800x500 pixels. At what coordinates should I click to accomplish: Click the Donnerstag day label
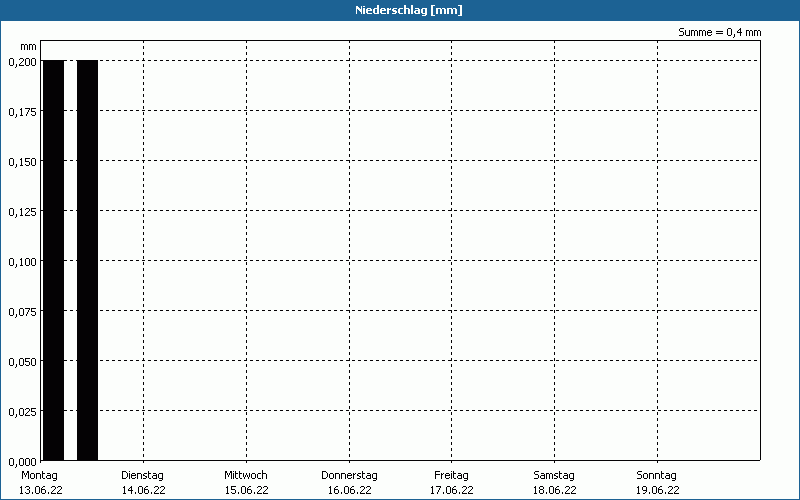click(x=349, y=476)
